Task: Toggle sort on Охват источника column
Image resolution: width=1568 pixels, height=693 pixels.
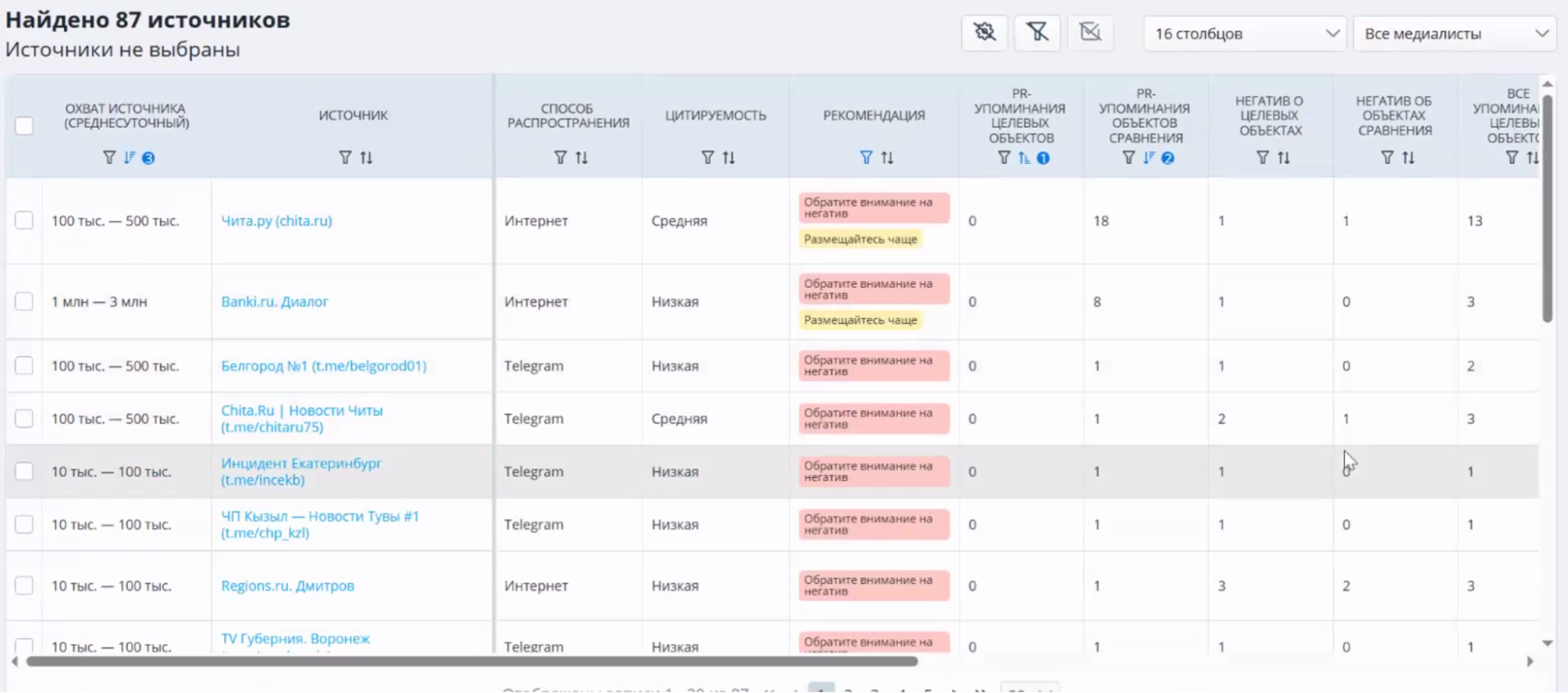Action: point(129,158)
